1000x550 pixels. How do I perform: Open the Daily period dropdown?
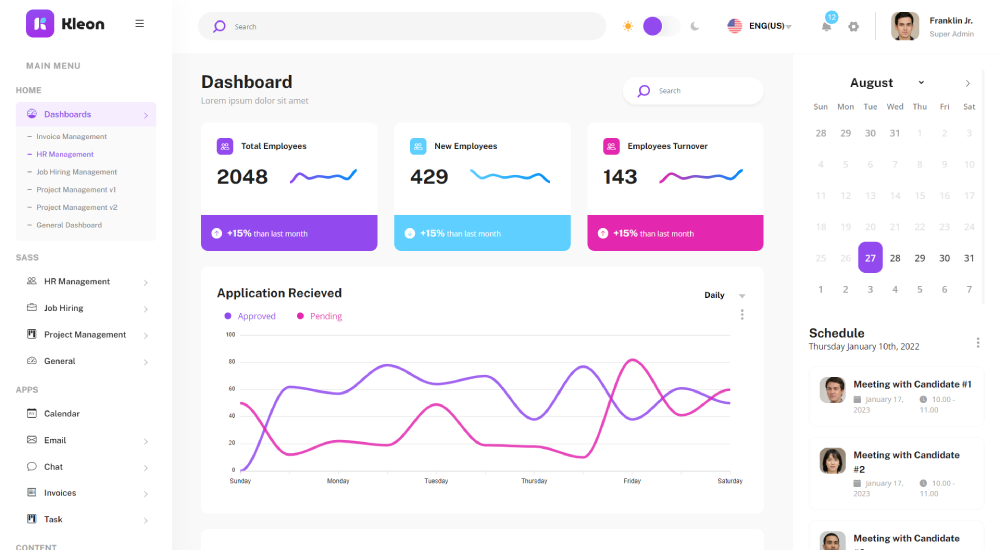click(725, 295)
